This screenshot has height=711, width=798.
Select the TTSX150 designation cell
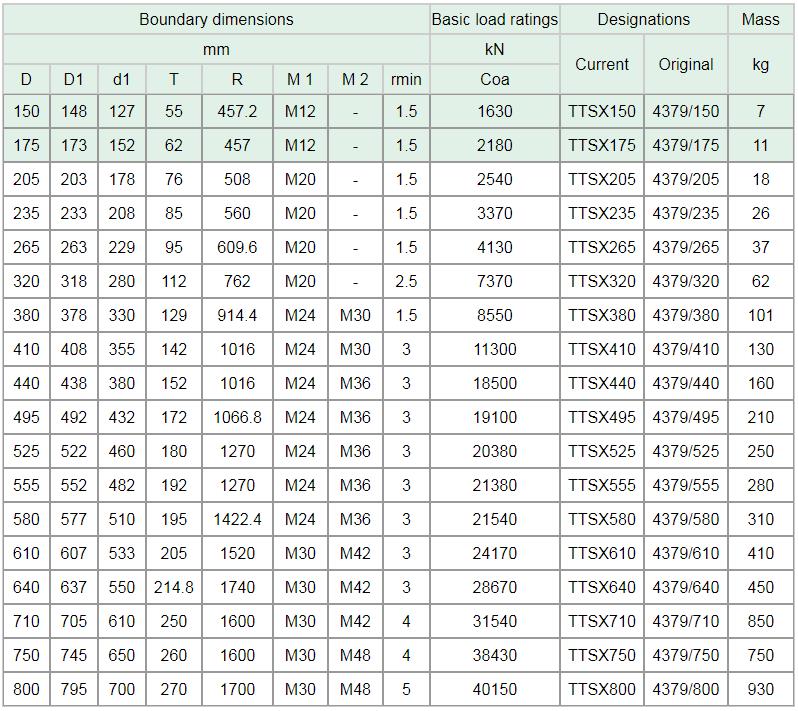point(602,112)
